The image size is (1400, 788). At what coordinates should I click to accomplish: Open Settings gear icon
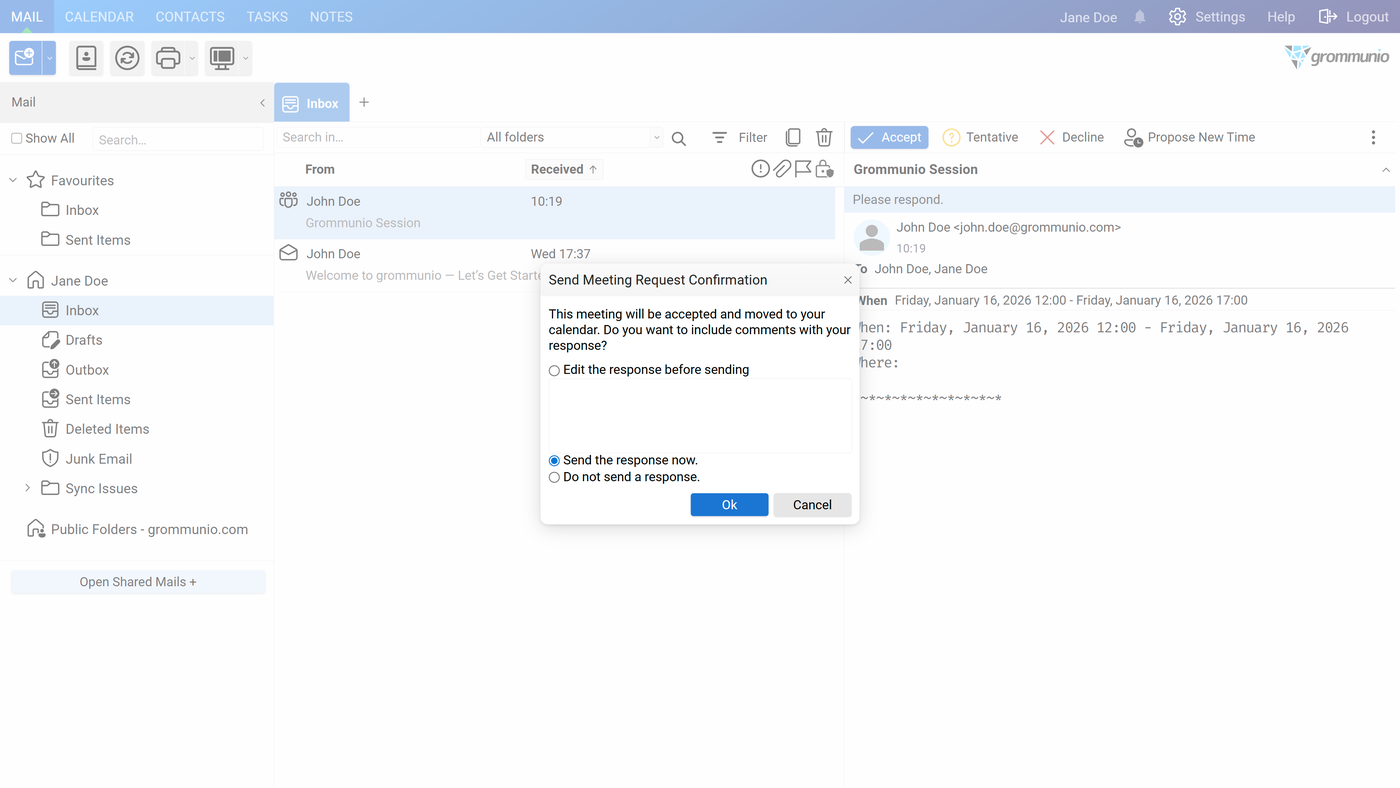1177,17
